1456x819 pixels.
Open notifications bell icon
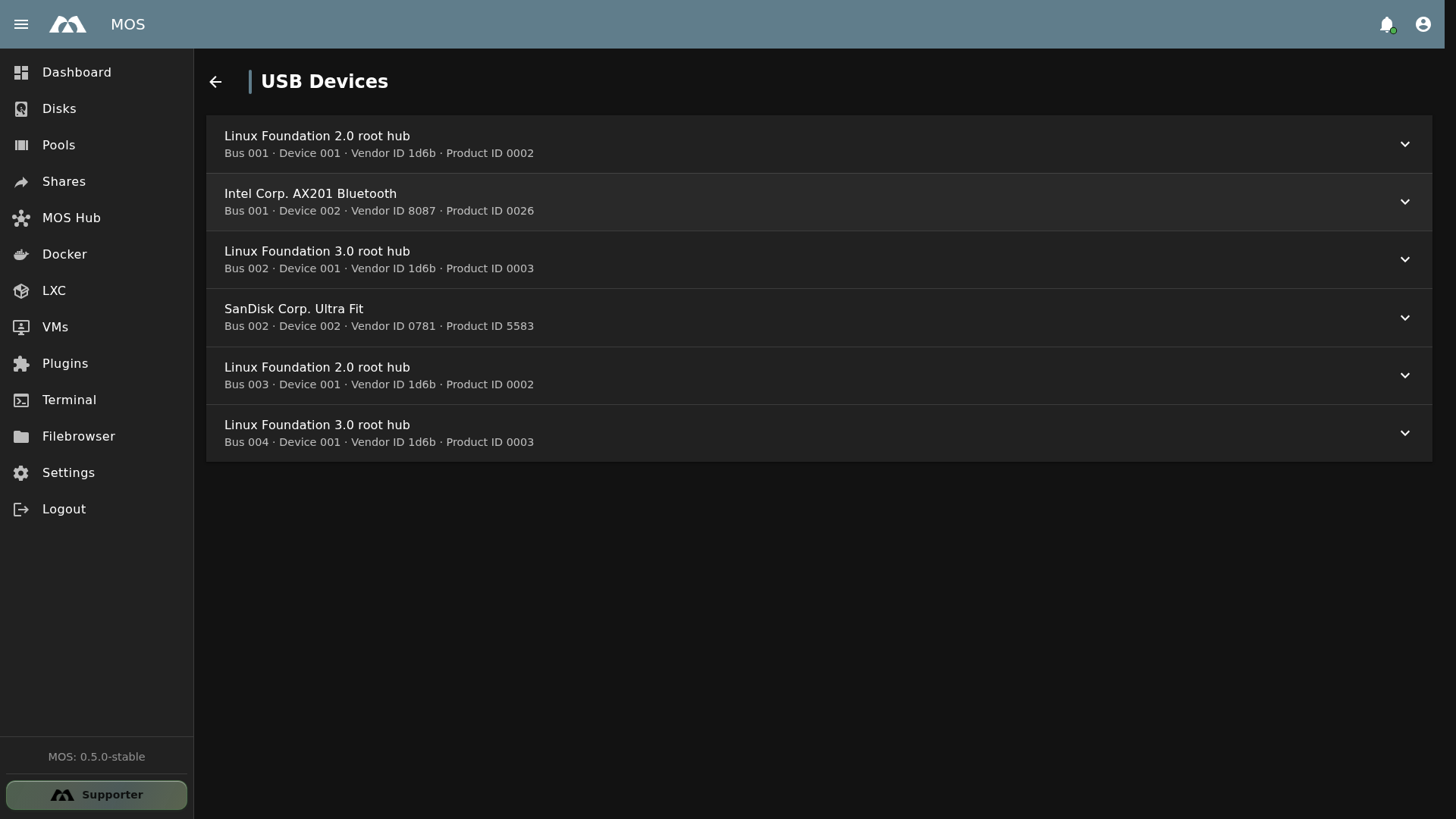pyautogui.click(x=1387, y=24)
